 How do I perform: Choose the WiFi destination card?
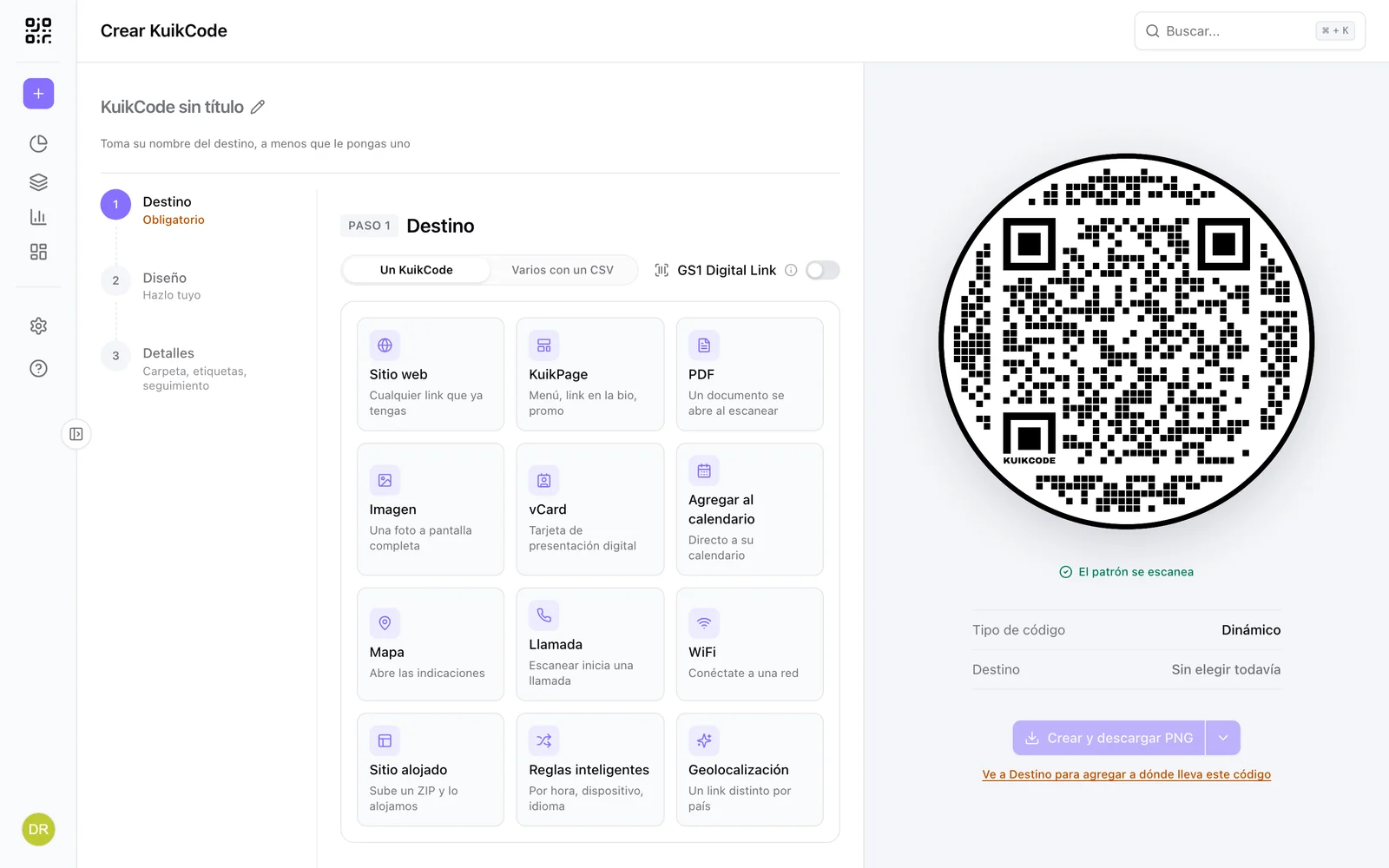click(x=750, y=644)
